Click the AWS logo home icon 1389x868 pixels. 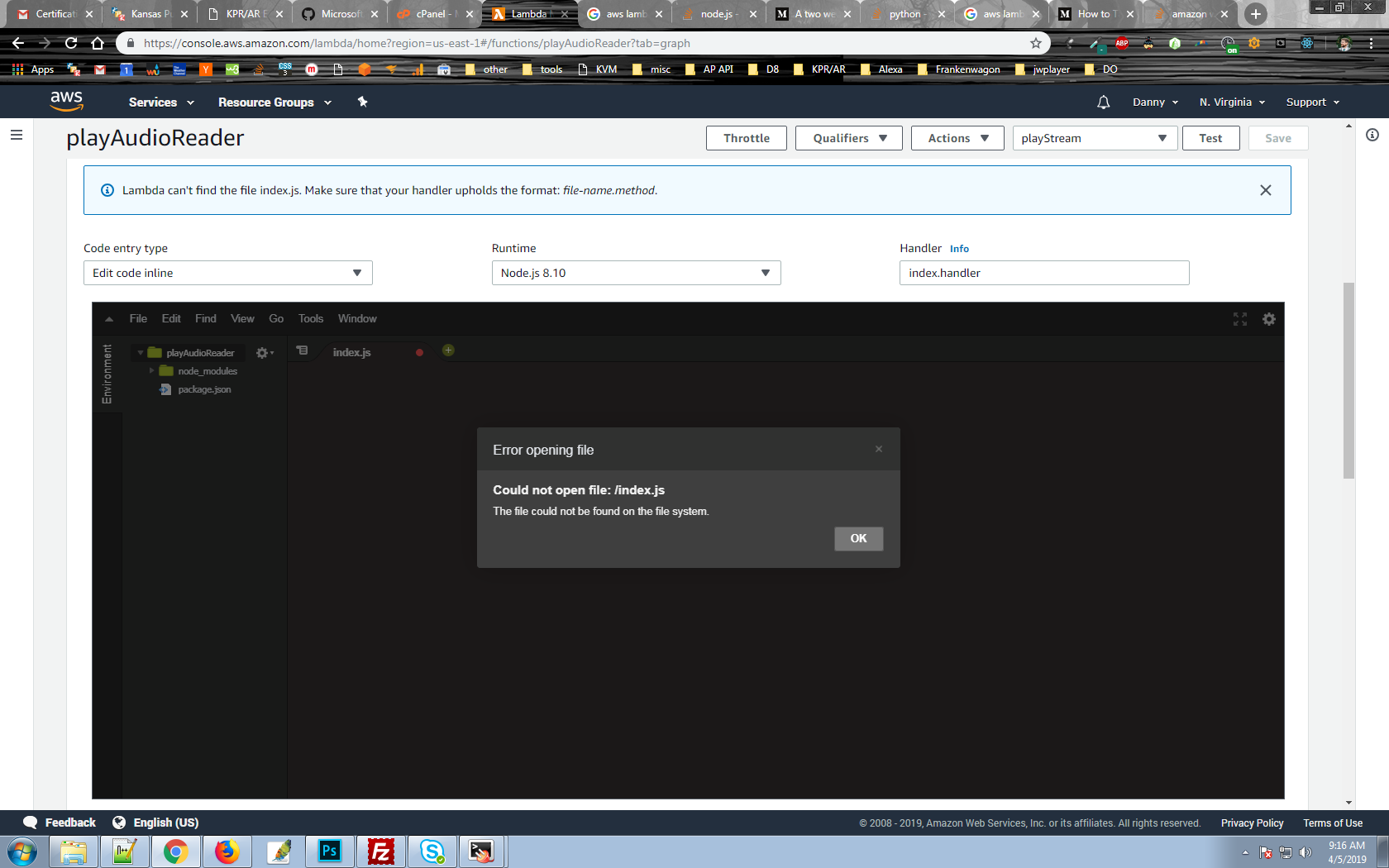[x=66, y=101]
